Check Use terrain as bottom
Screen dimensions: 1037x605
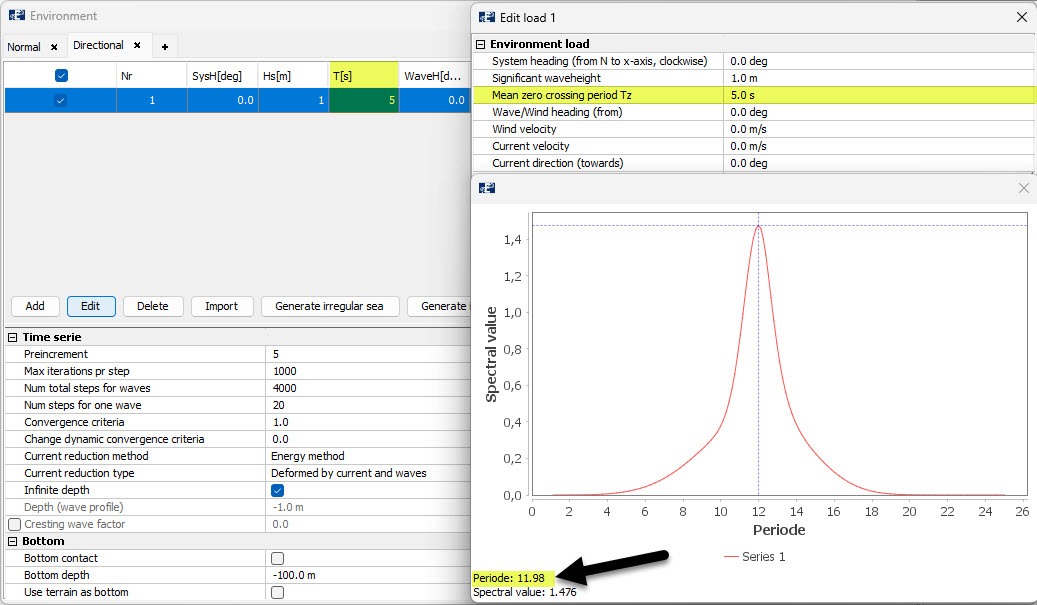[277, 592]
